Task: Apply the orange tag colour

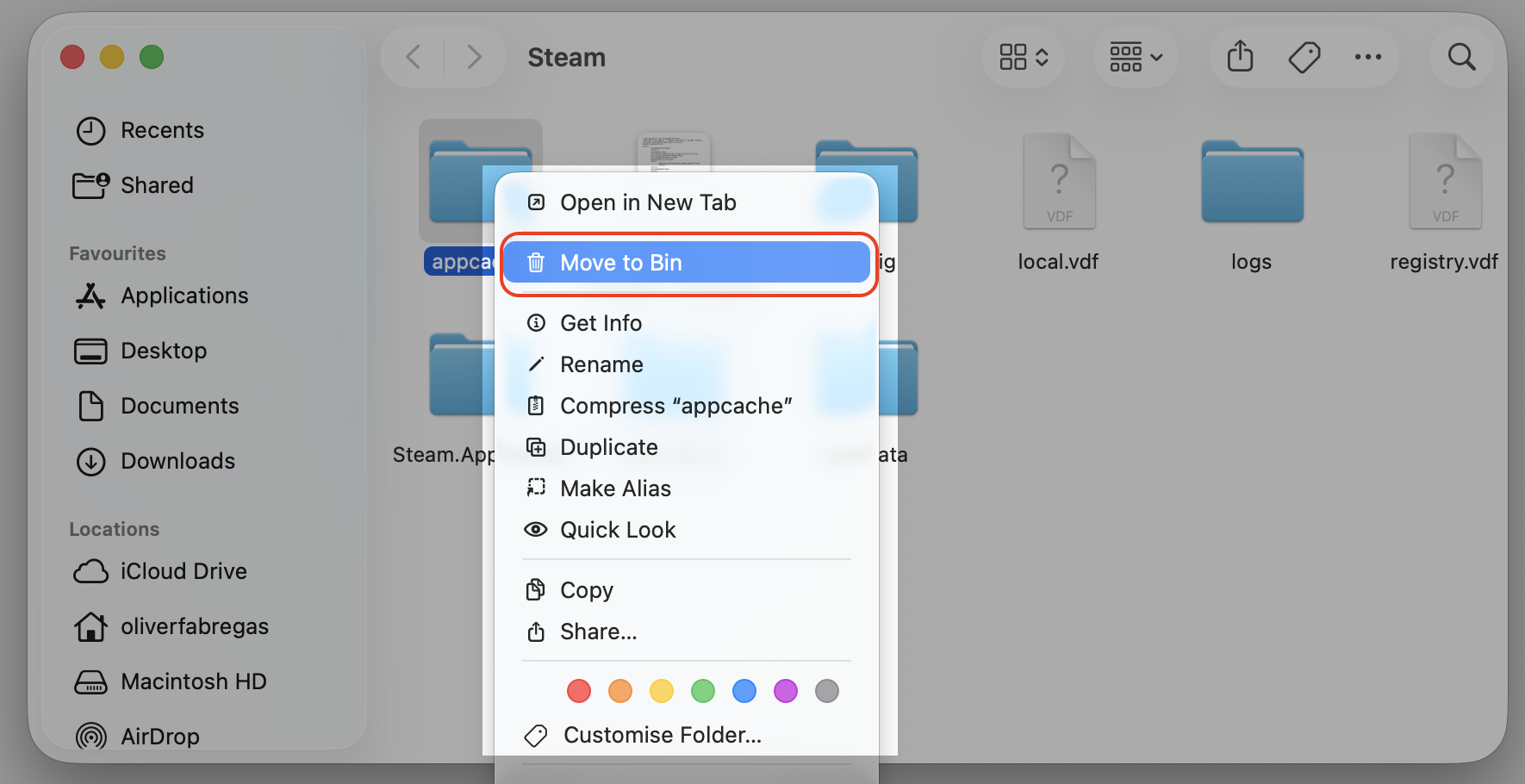Action: tap(620, 691)
